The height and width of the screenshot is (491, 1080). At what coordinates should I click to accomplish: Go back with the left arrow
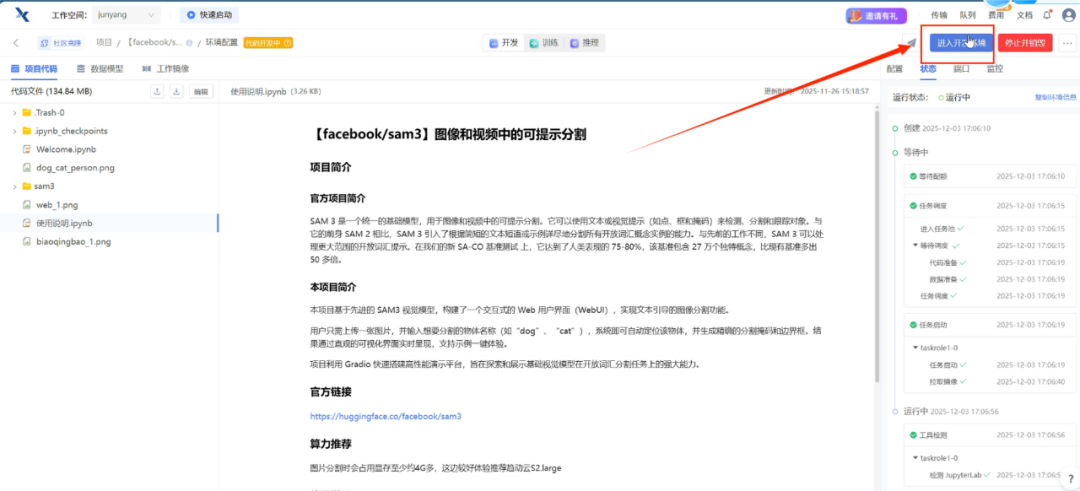point(16,43)
